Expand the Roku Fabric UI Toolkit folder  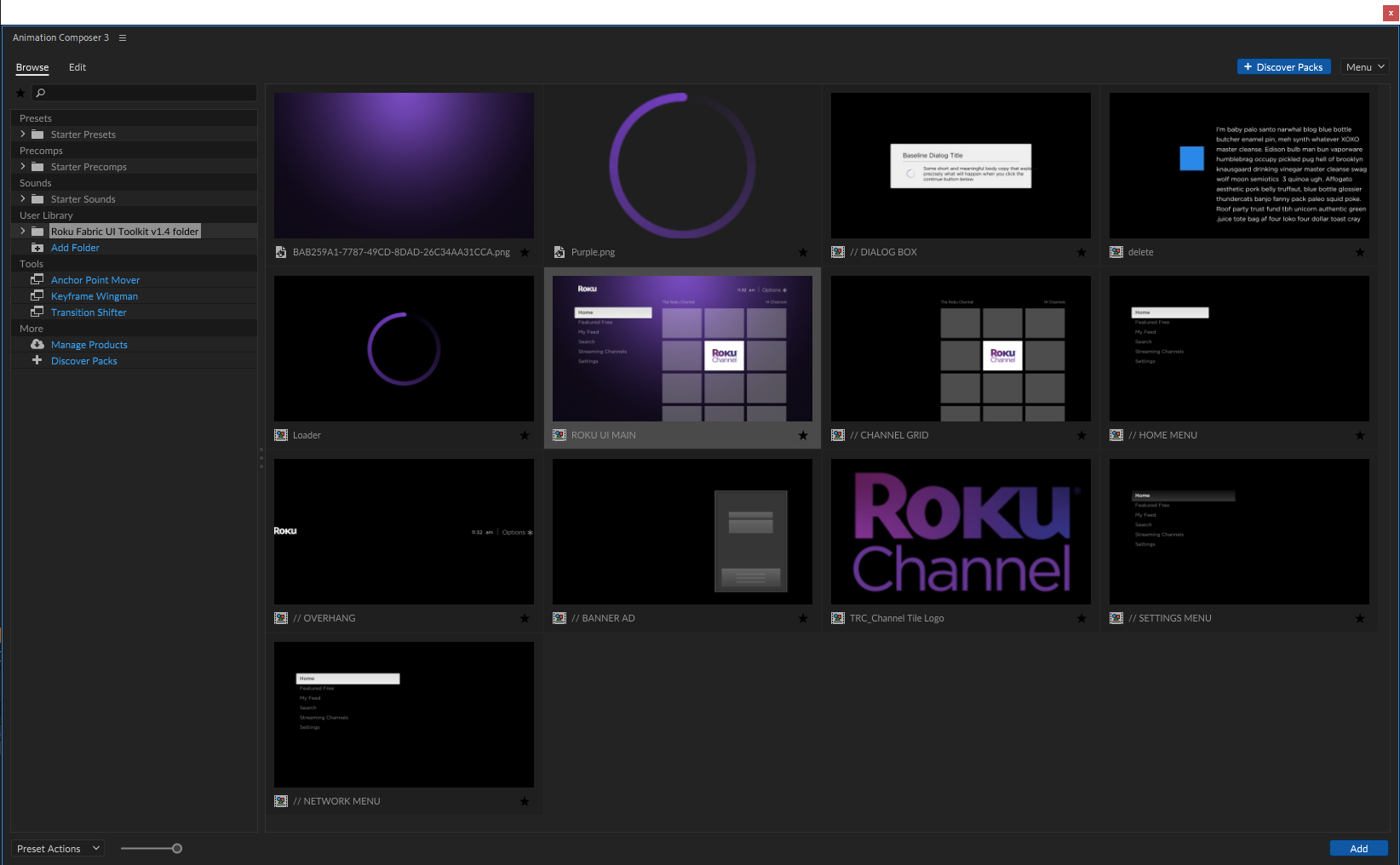click(x=23, y=231)
